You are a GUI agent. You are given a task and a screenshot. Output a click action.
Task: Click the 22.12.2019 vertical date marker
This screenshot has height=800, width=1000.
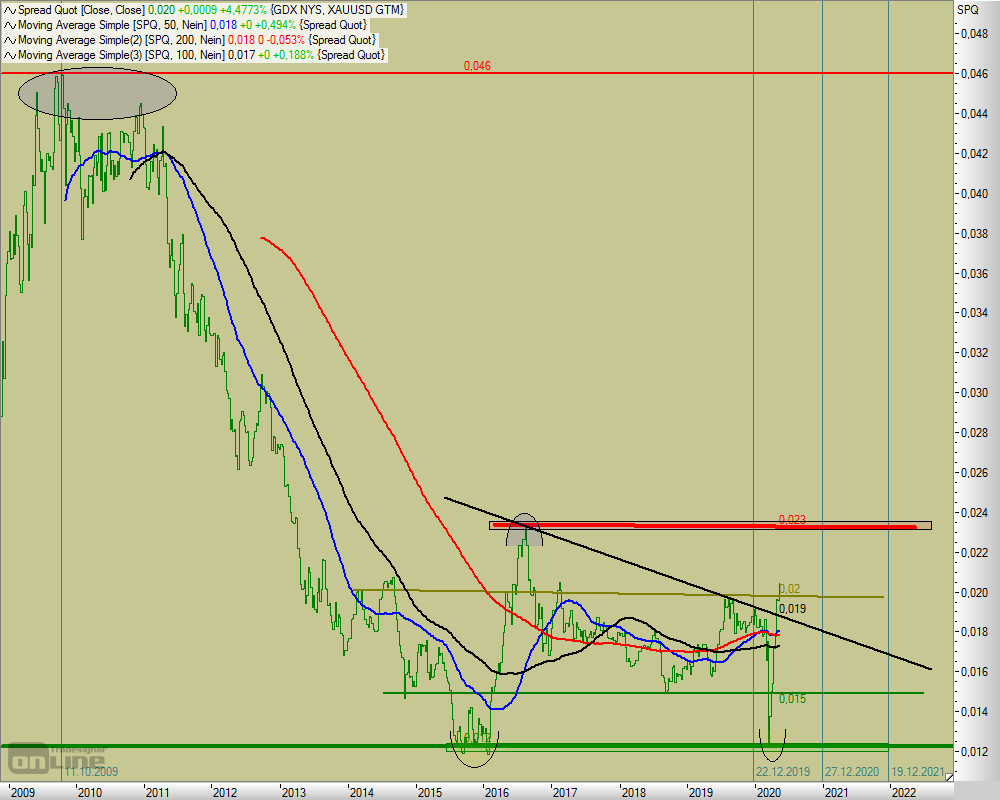click(783, 772)
